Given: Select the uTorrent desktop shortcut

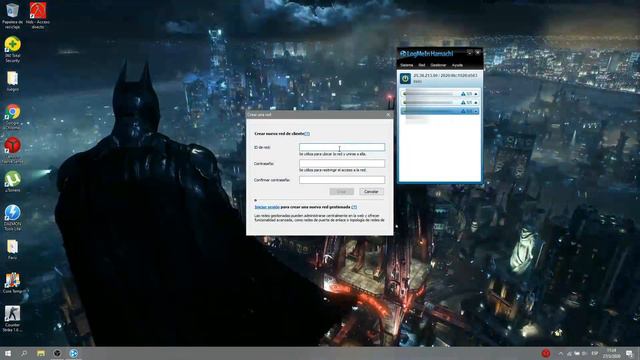Looking at the screenshot, I should coord(13,182).
